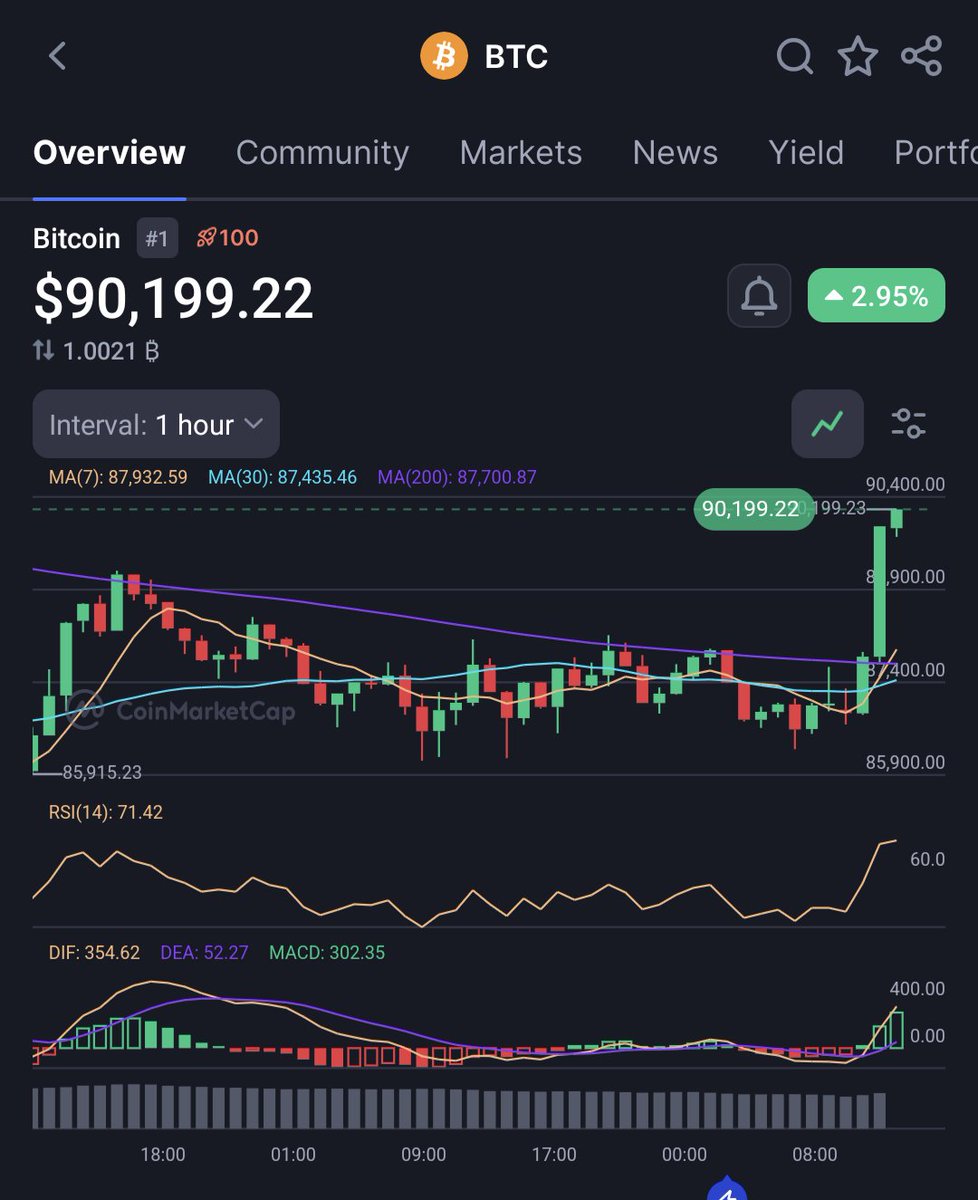Tap the 400.00 MACD axis label

coord(917,988)
